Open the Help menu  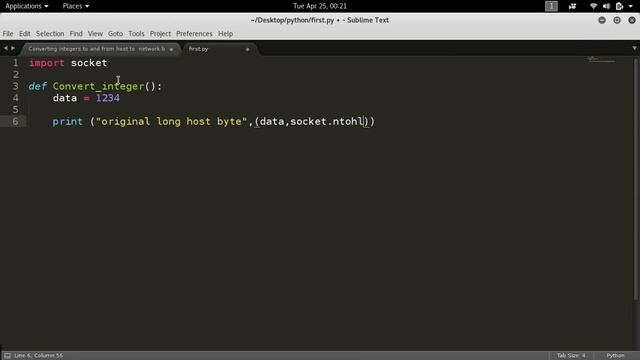point(225,33)
